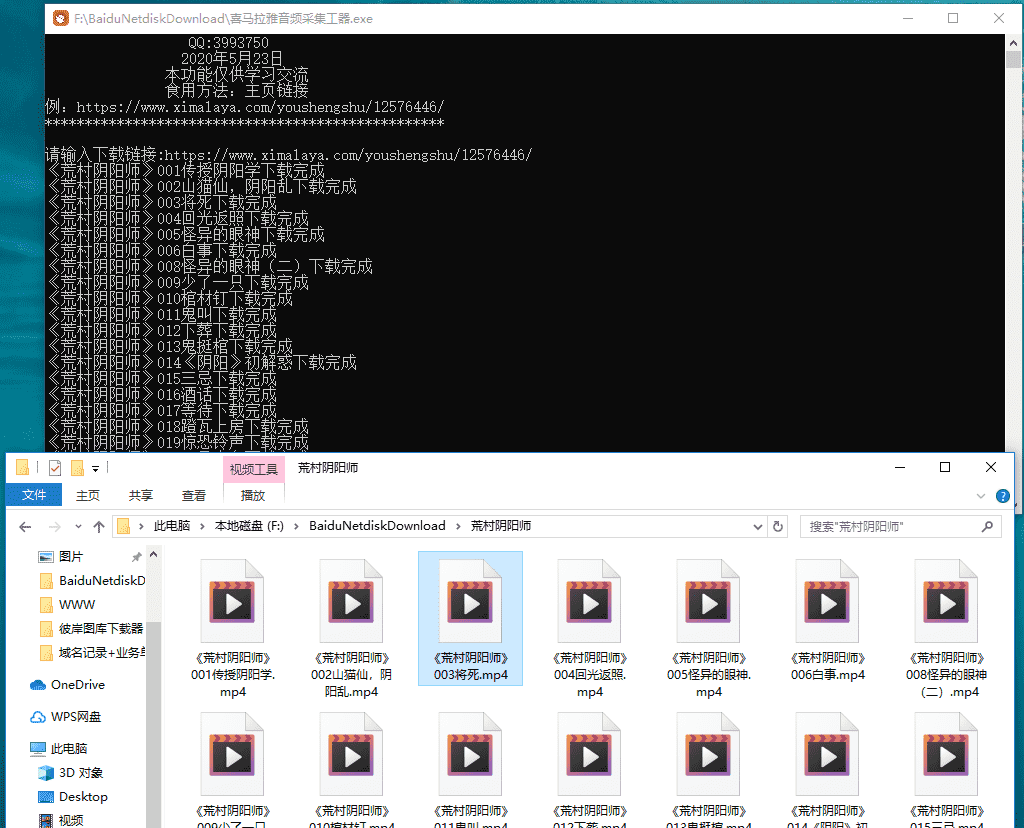Go up one folder level arrow

pos(99,526)
